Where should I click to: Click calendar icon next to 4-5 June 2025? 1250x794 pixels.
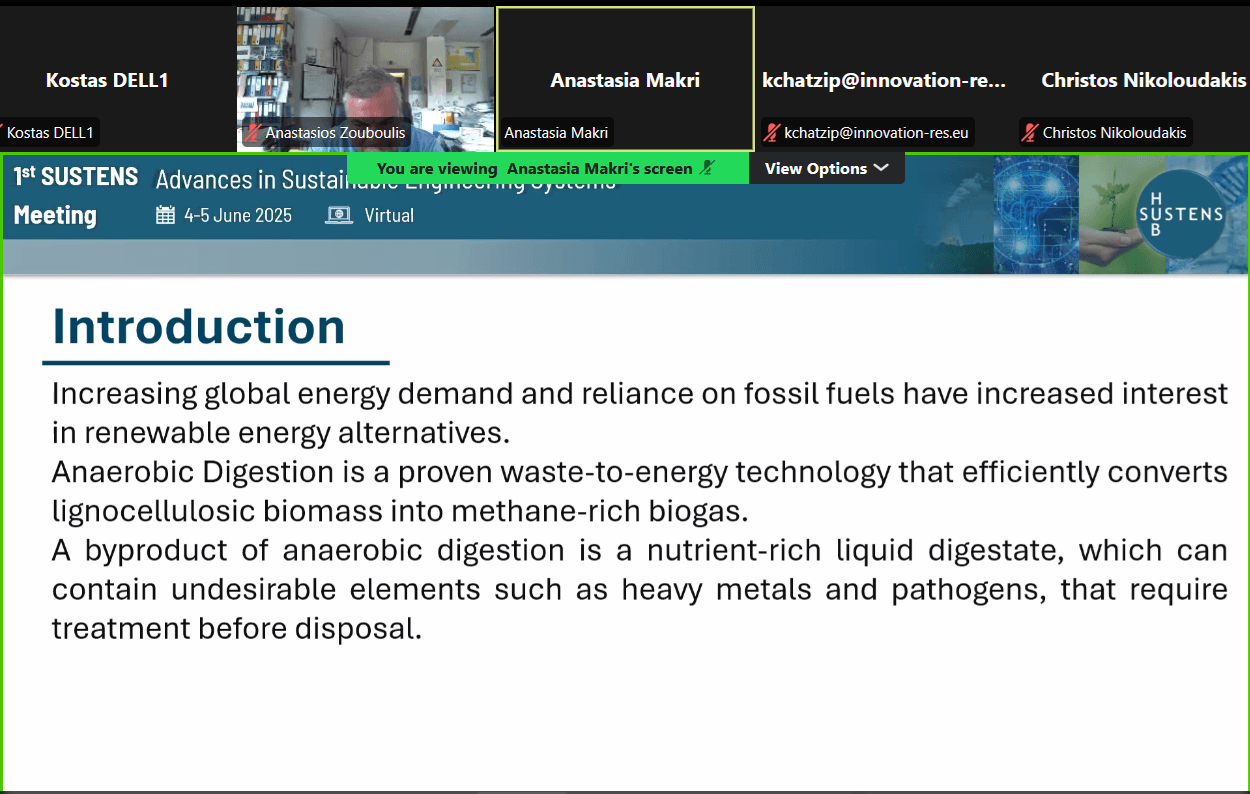pyautogui.click(x=166, y=215)
